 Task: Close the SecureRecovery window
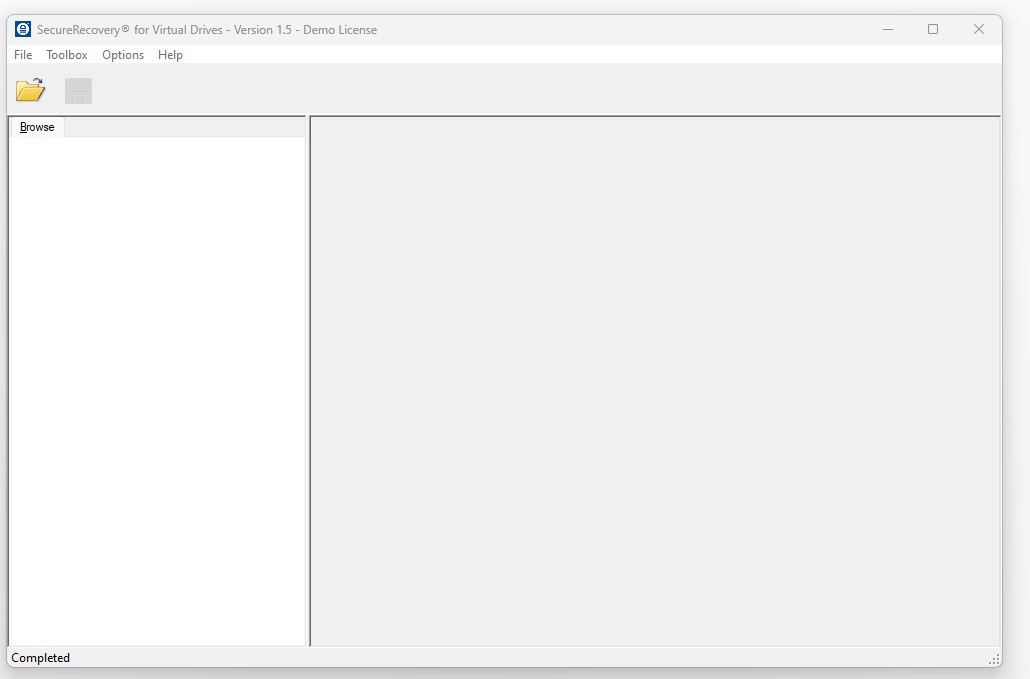pyautogui.click(x=979, y=29)
